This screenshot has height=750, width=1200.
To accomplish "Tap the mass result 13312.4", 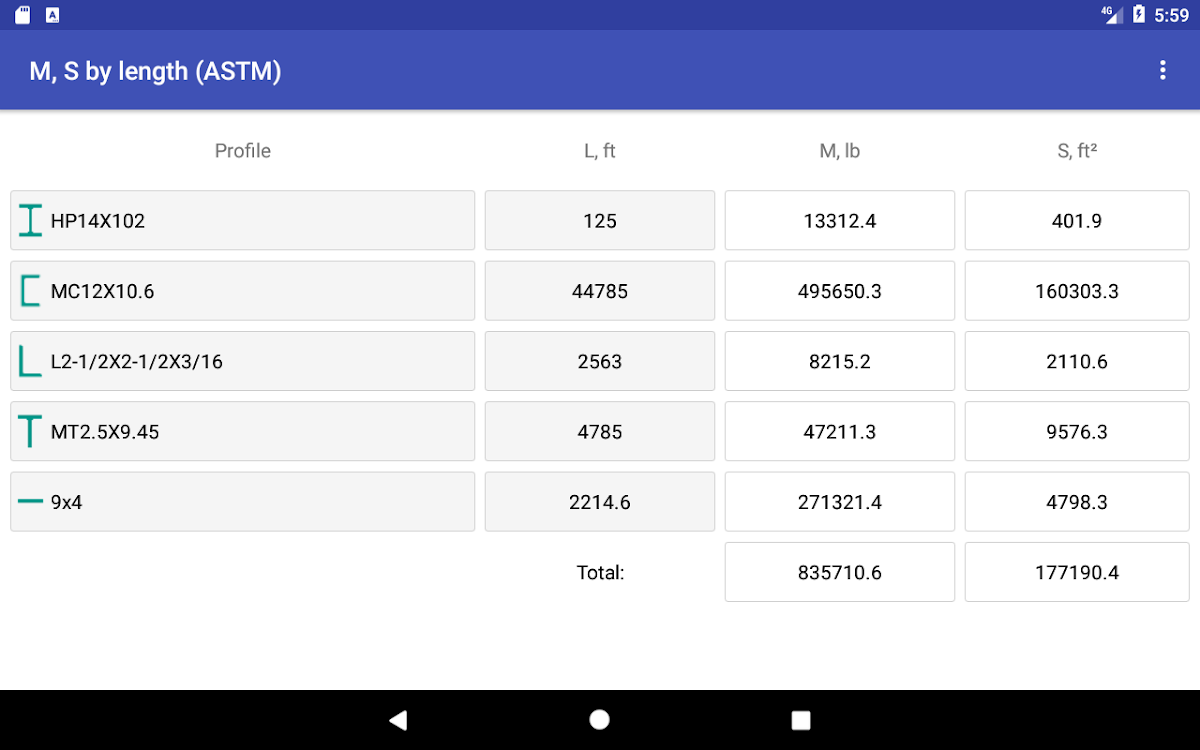I will (840, 221).
